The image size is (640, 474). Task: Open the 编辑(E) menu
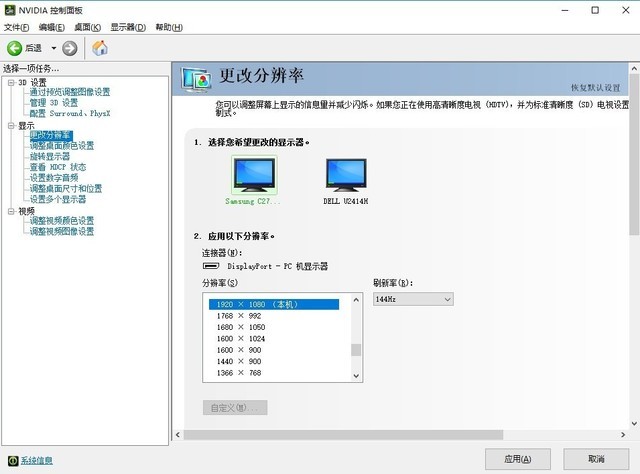click(x=52, y=27)
